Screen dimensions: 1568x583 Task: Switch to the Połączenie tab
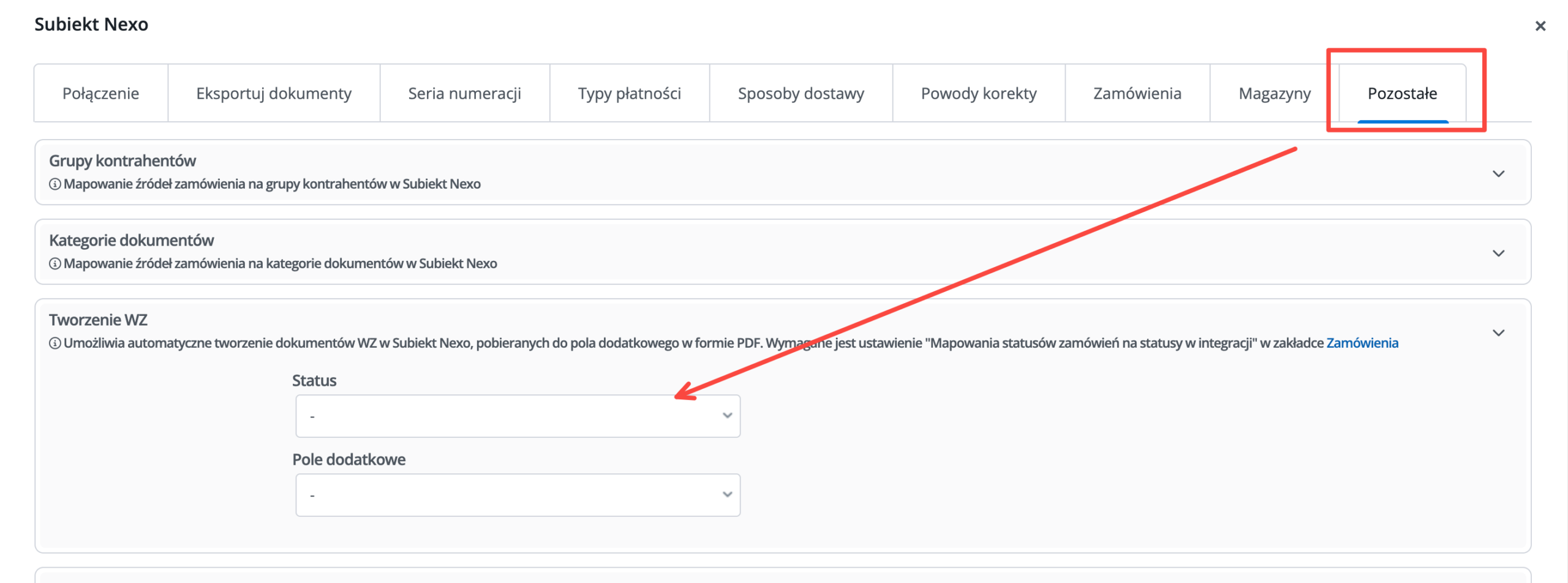pyautogui.click(x=101, y=94)
